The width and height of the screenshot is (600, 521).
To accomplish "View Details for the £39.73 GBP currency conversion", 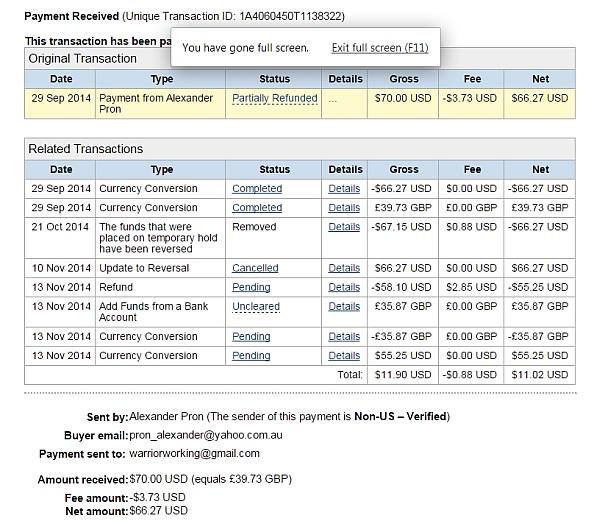I will click(344, 208).
